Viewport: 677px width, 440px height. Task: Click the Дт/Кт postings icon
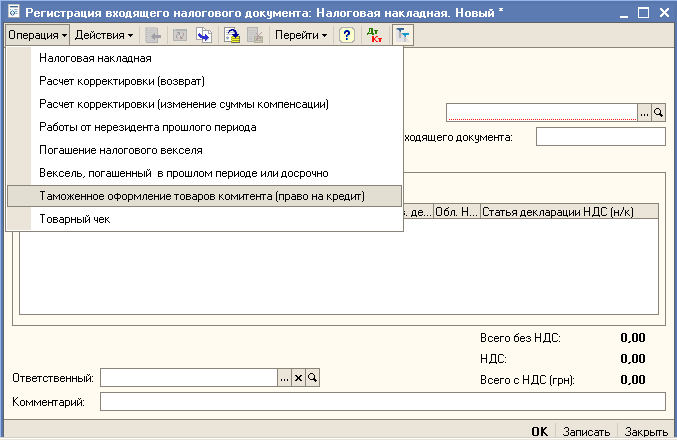point(374,35)
